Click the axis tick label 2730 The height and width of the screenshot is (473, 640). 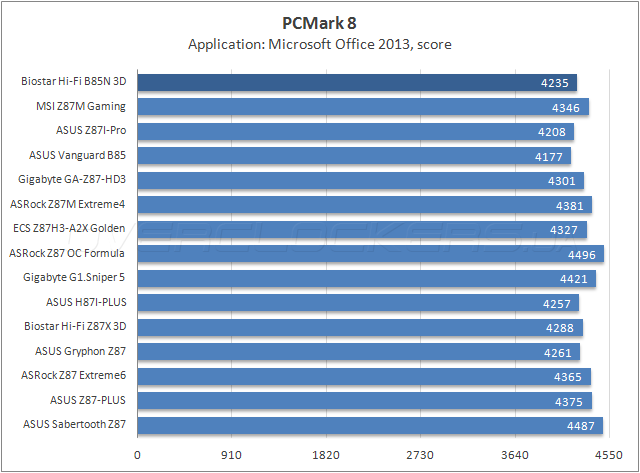[420, 455]
